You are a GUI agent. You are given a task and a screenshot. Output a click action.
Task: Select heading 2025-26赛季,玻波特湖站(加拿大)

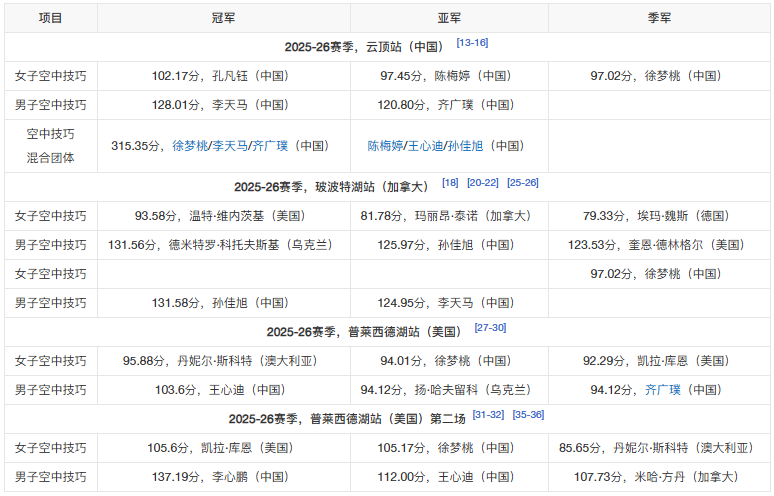coord(331,187)
